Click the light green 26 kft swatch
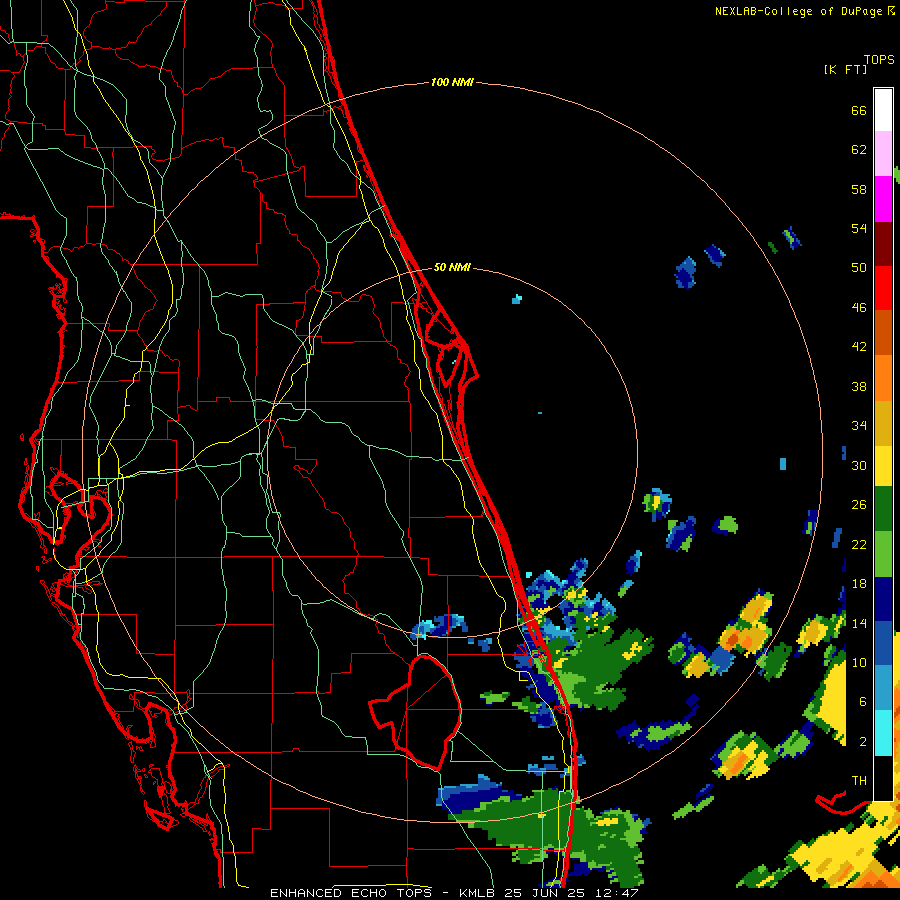This screenshot has width=900, height=900. 883,554
